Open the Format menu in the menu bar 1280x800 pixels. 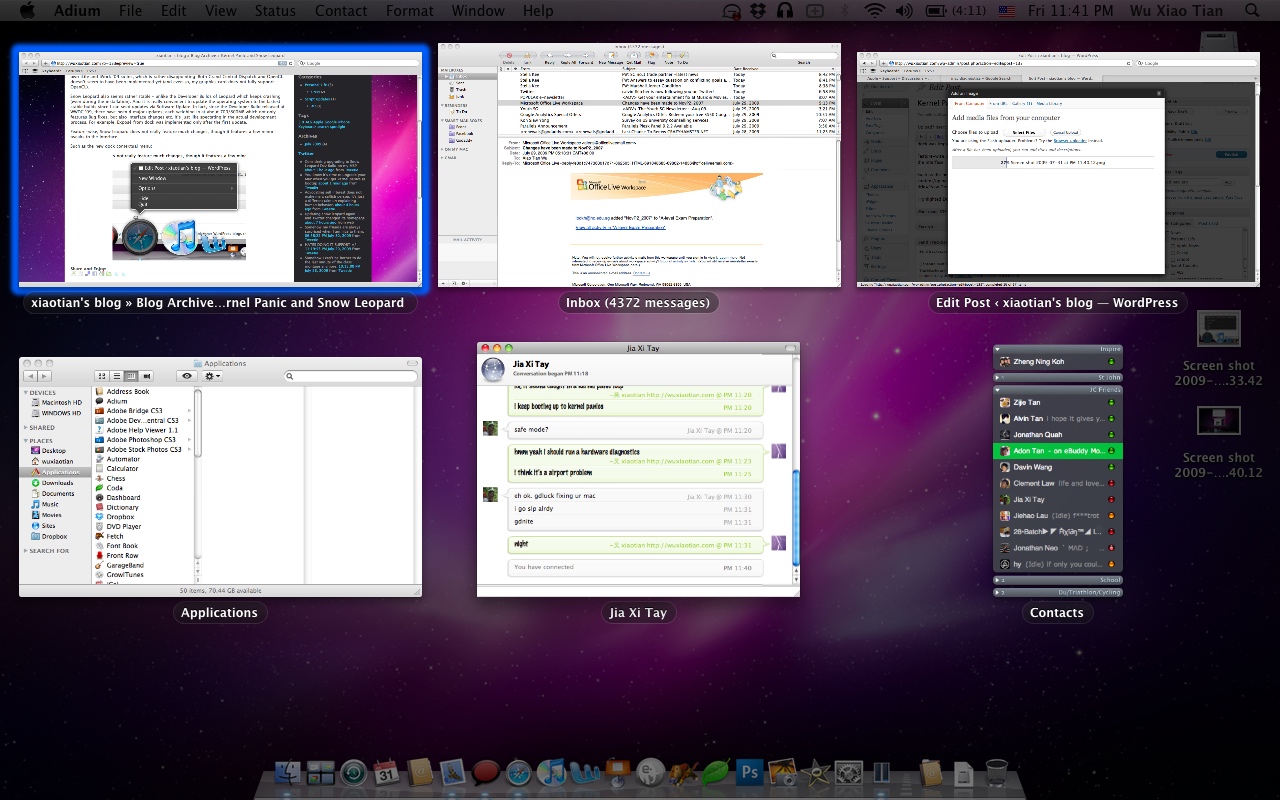409,11
